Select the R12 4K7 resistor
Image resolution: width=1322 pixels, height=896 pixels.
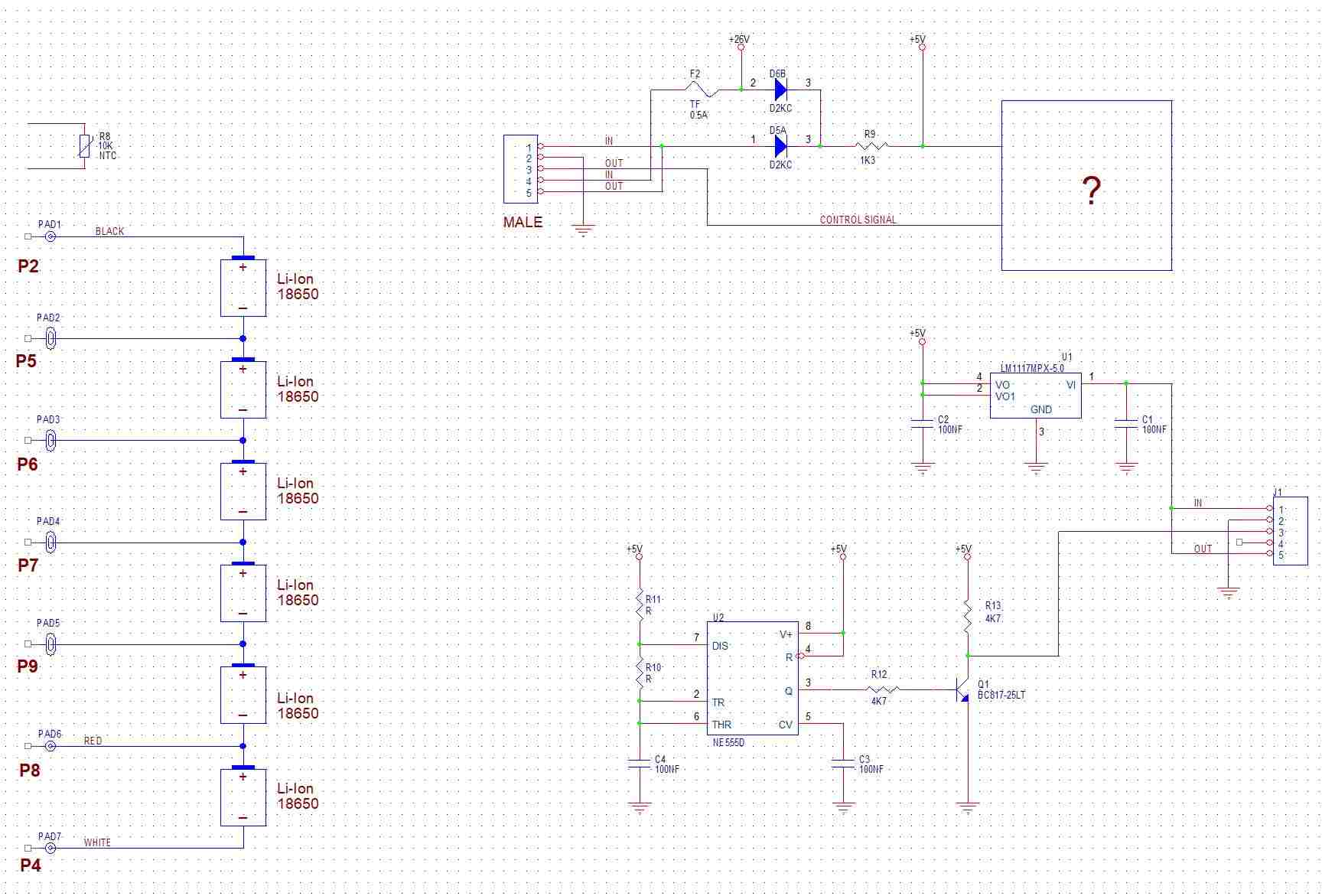coord(884,689)
